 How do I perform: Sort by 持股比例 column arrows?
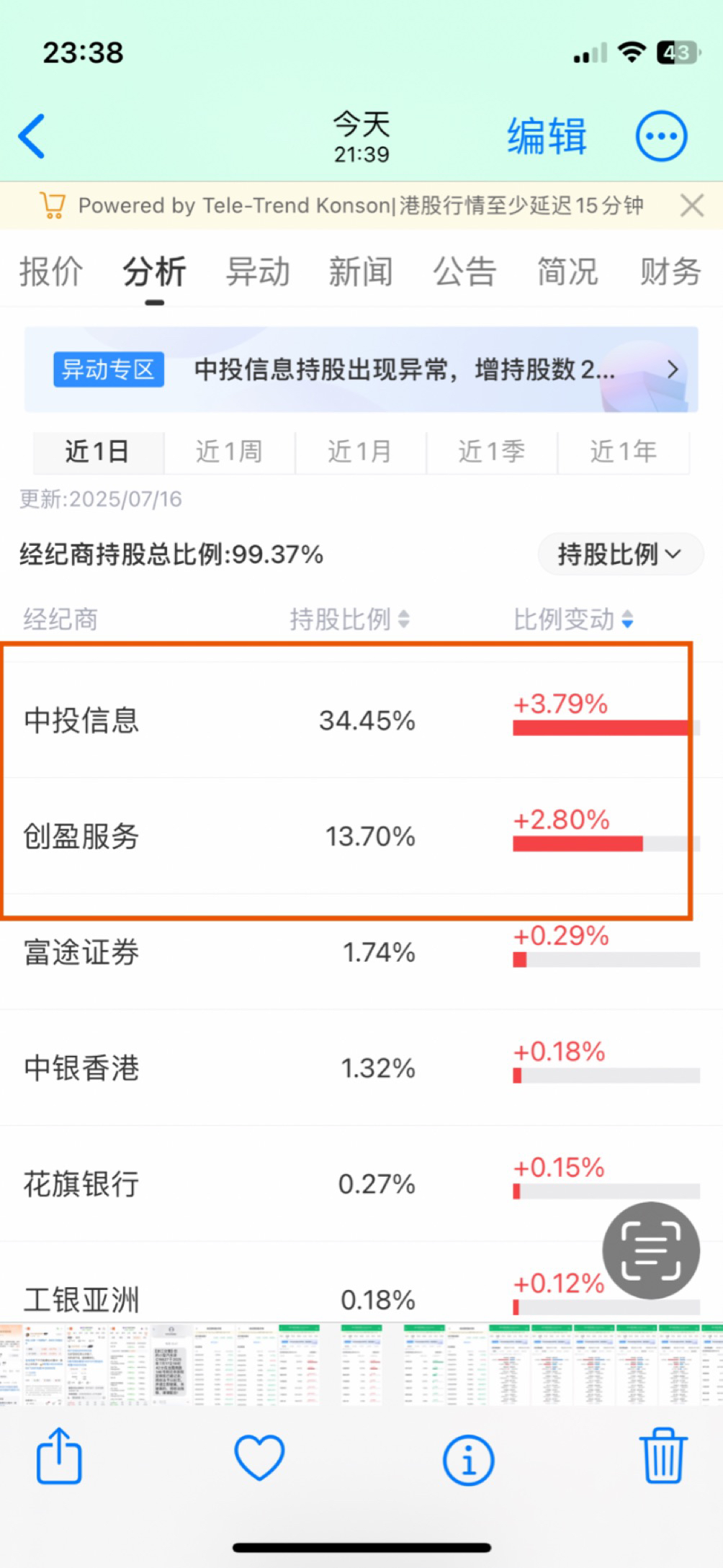pyautogui.click(x=404, y=619)
